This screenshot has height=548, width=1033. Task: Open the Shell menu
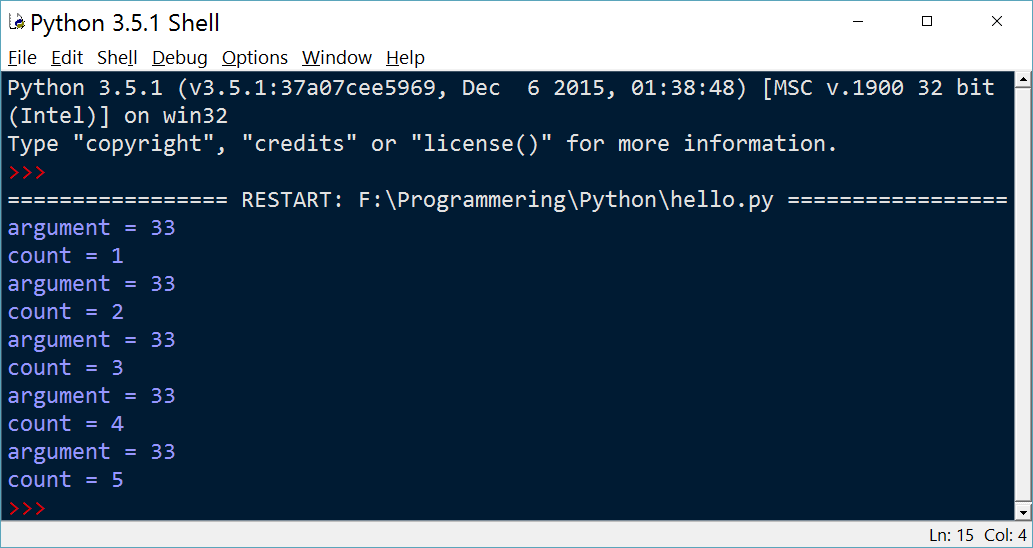(x=117, y=58)
